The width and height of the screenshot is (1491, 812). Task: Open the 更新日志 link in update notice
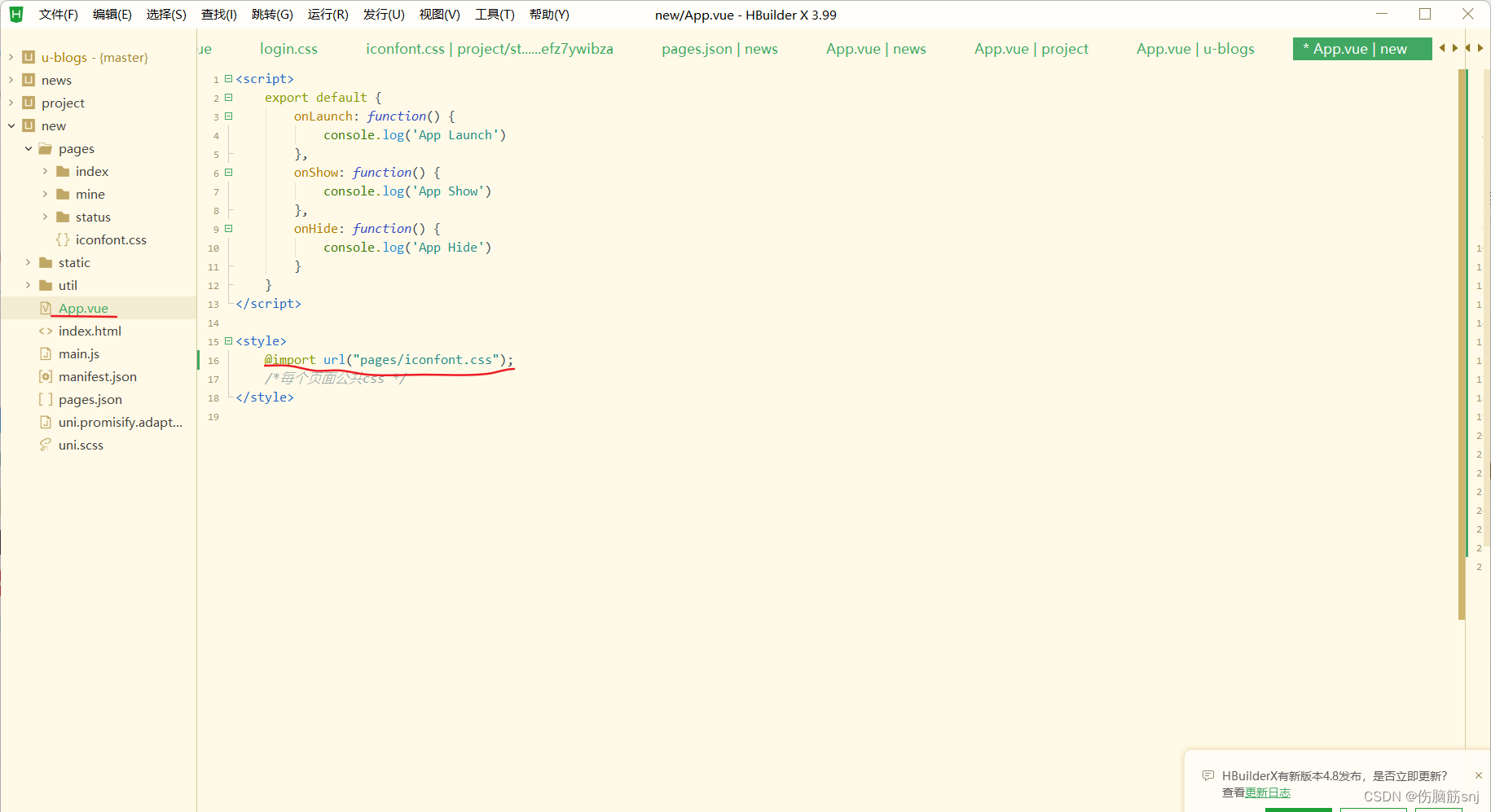(x=1268, y=792)
